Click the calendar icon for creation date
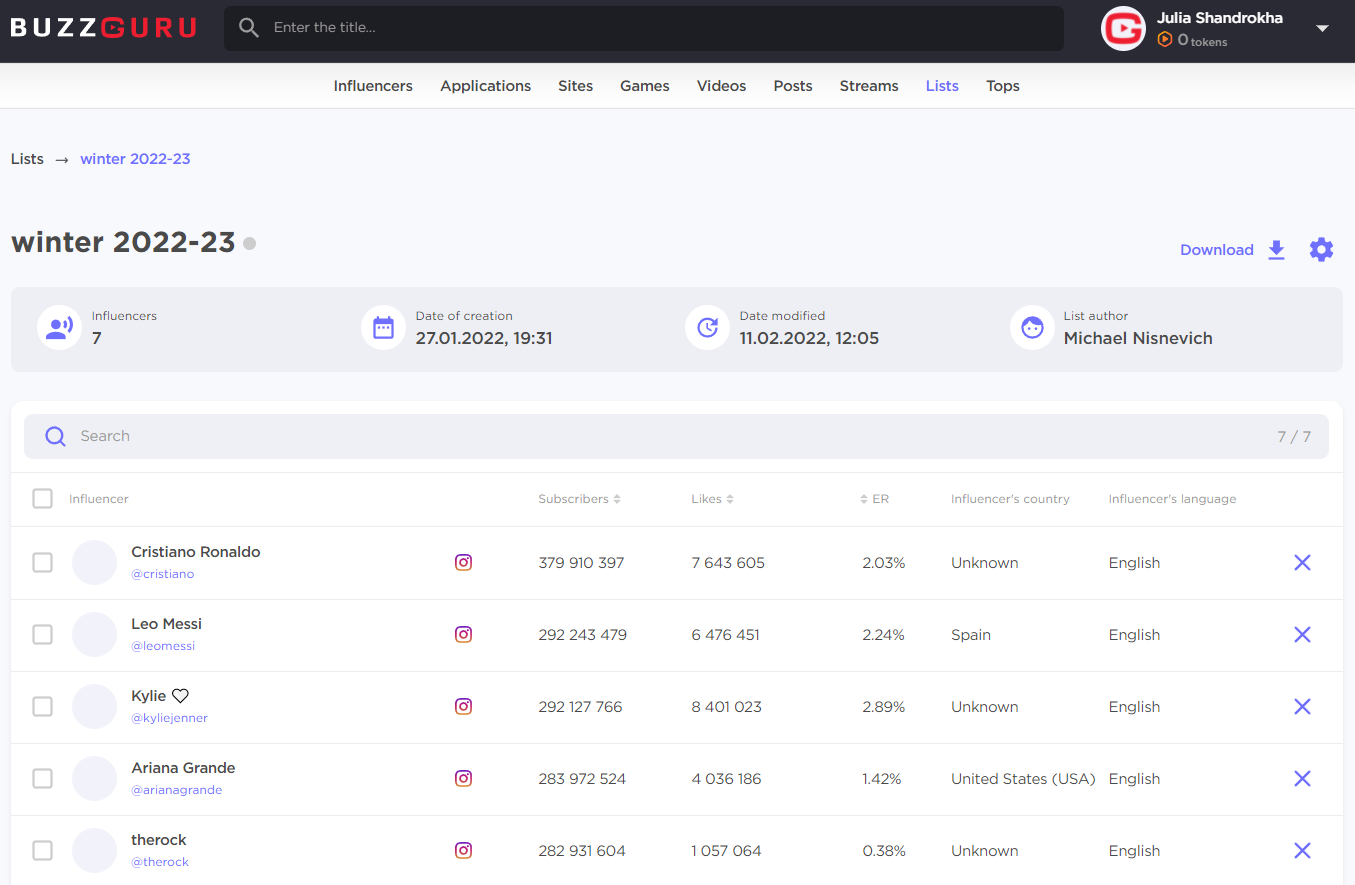1355x885 pixels. coord(383,328)
